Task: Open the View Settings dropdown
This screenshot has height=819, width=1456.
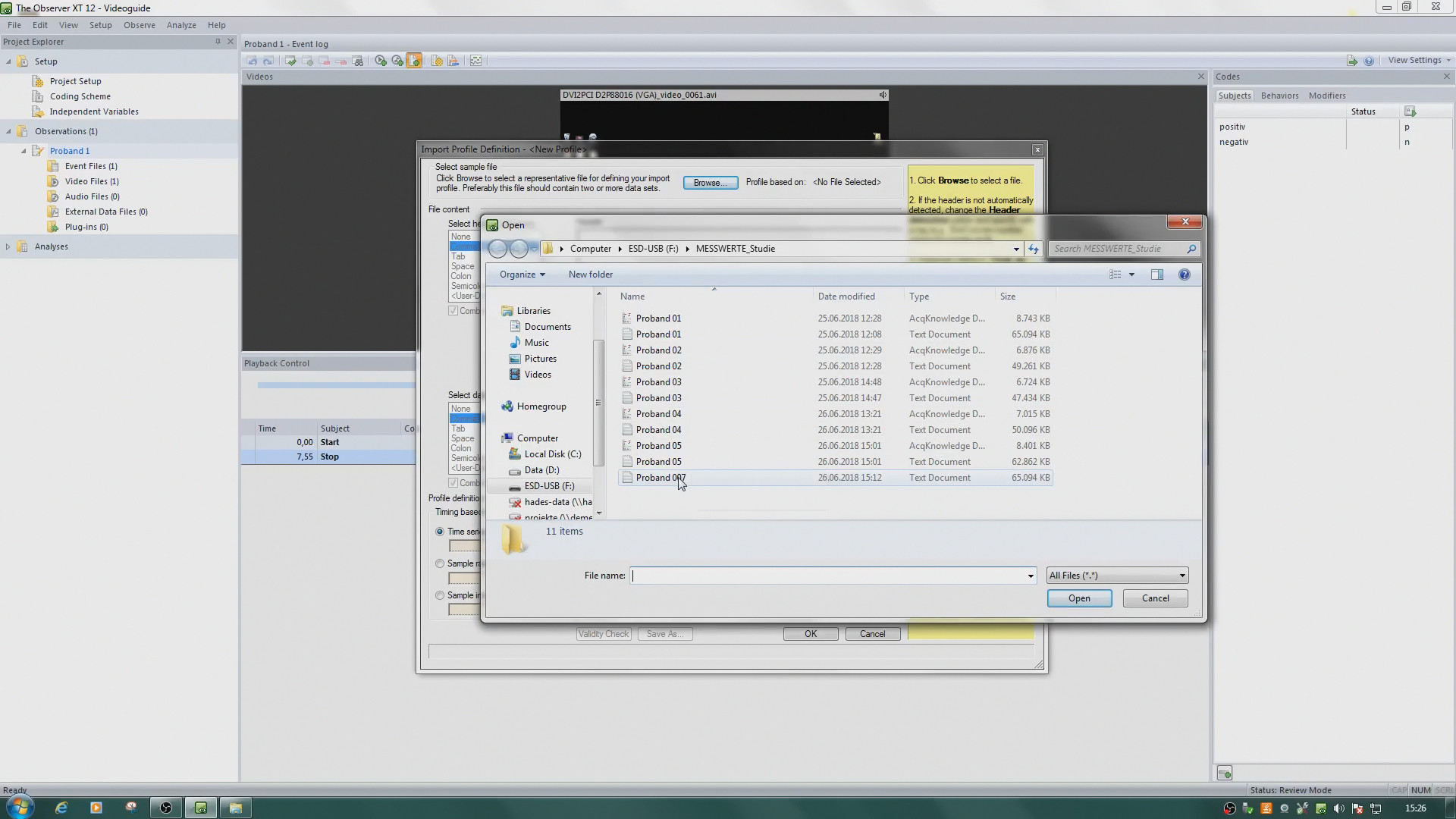Action: pyautogui.click(x=1419, y=61)
